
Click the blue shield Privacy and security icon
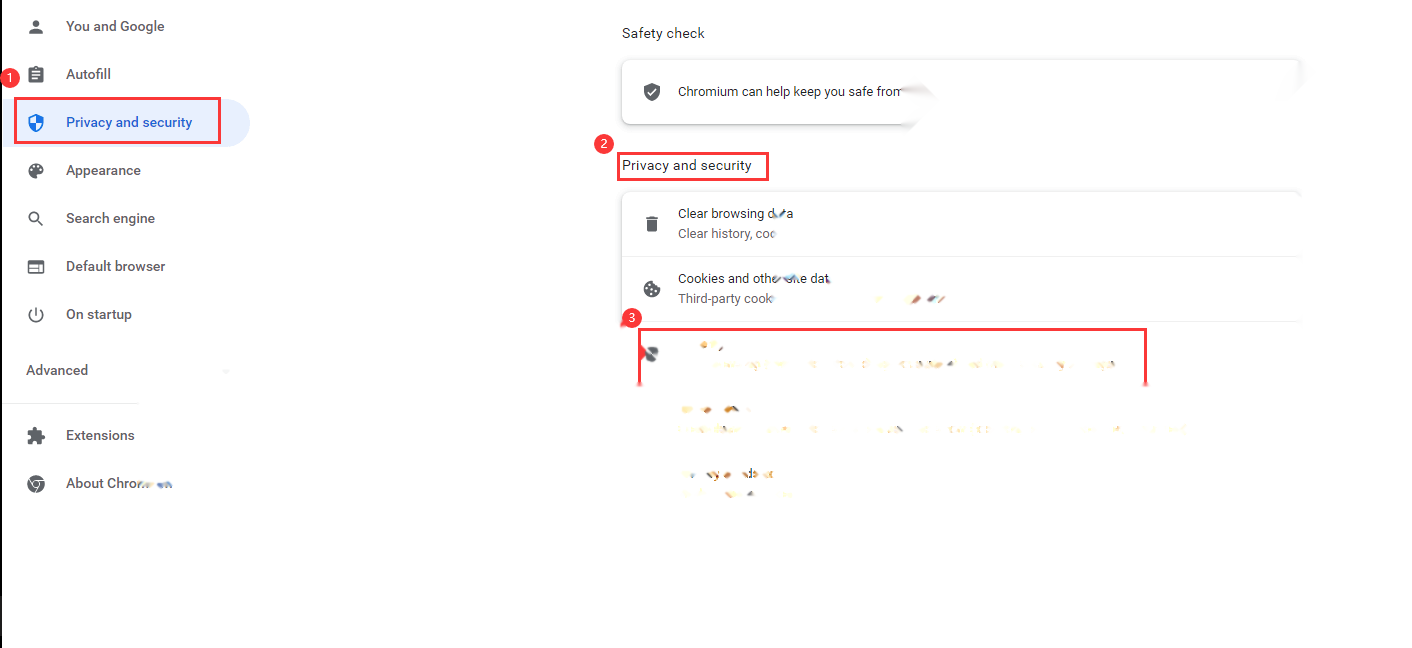[36, 123]
